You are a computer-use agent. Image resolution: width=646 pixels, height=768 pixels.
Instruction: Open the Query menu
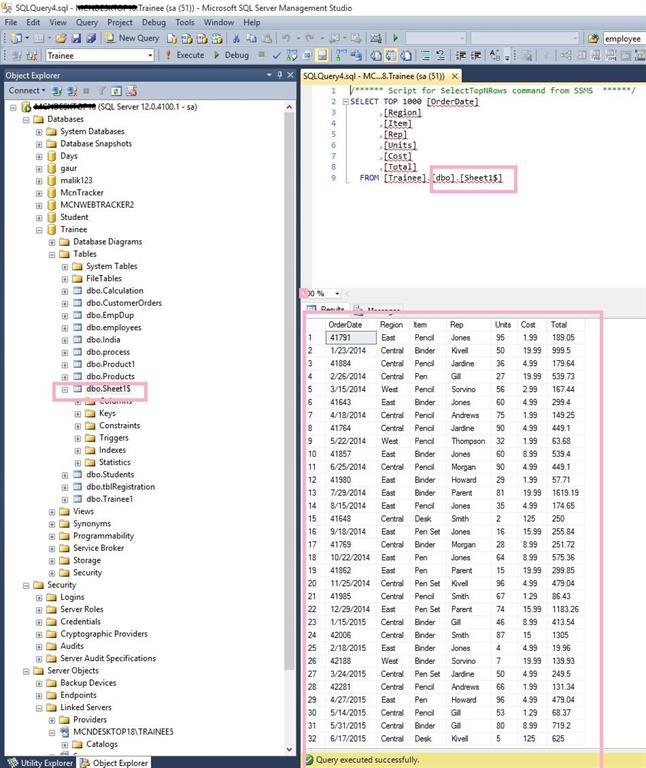click(87, 22)
